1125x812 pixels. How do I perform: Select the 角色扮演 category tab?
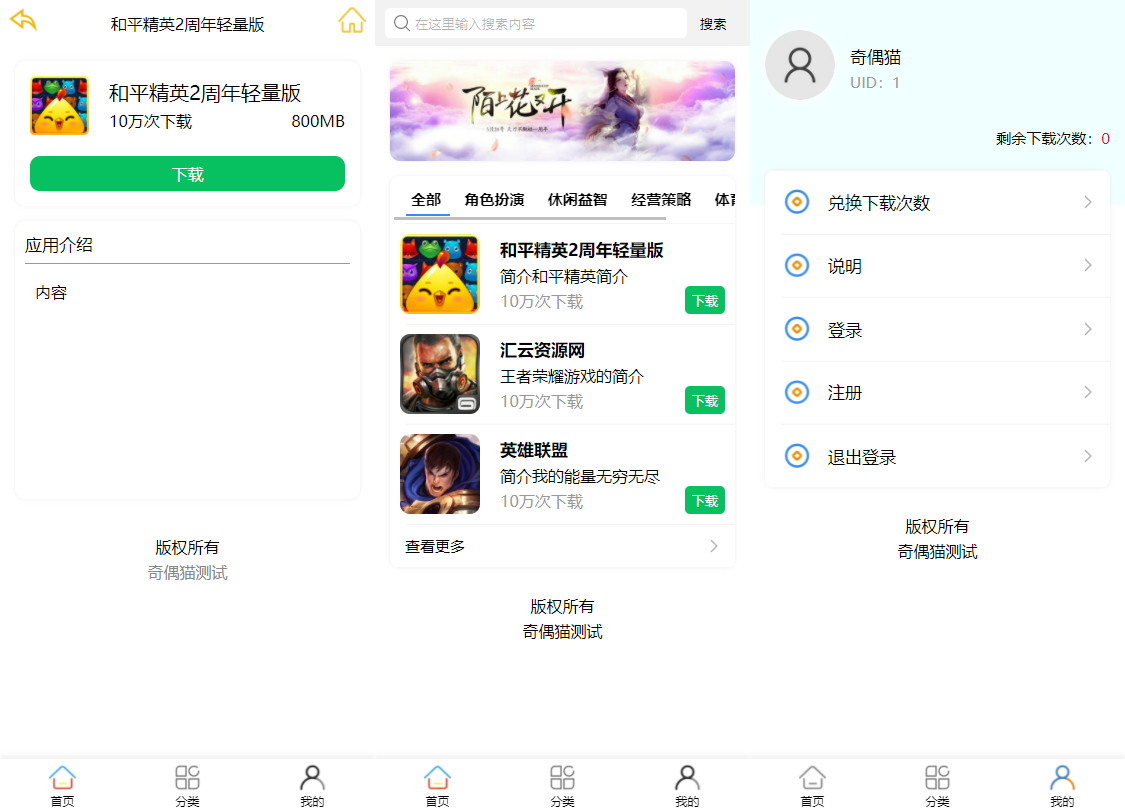click(x=494, y=199)
